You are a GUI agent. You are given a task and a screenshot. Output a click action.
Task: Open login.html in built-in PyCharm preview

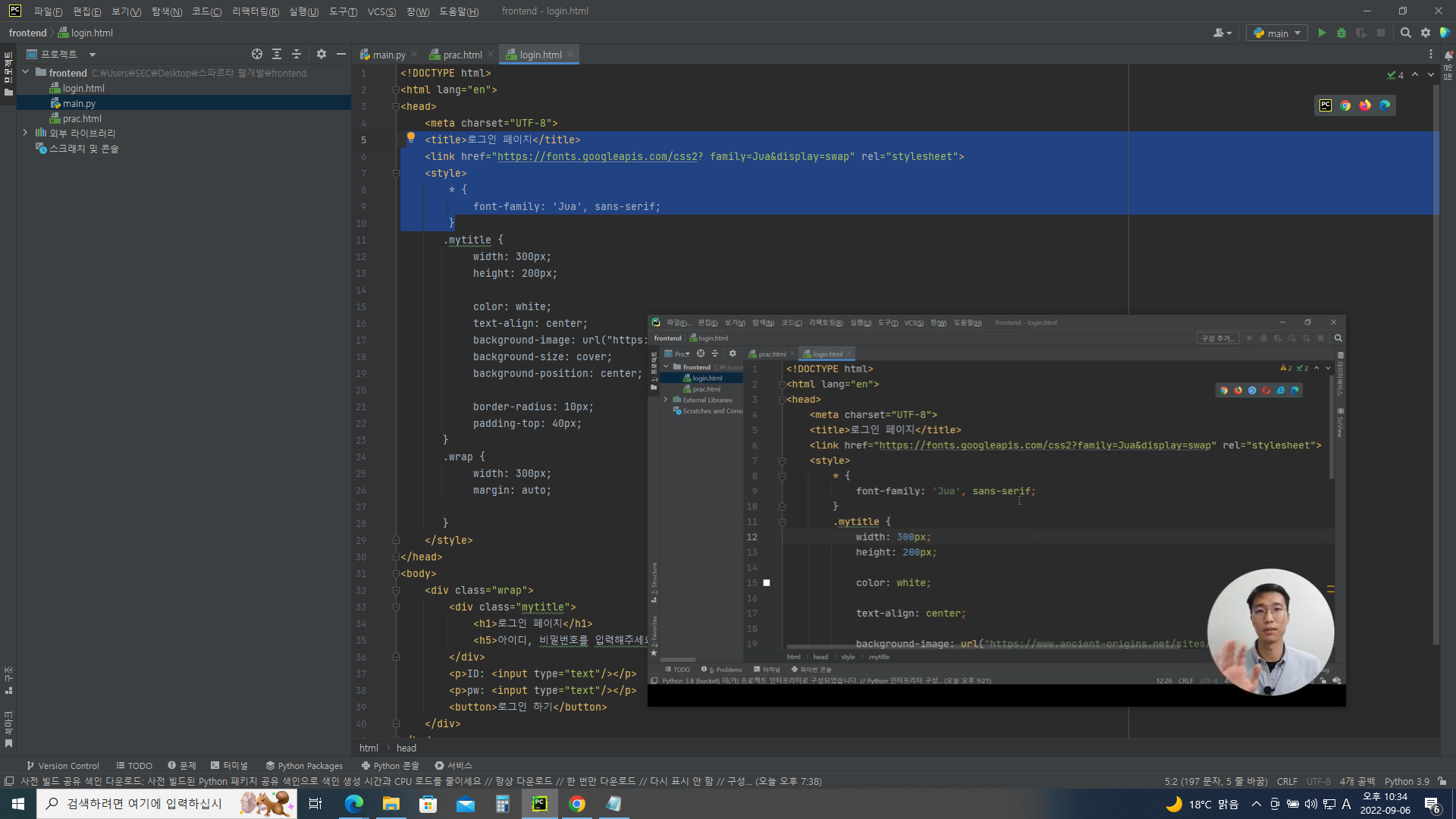coord(1326,105)
